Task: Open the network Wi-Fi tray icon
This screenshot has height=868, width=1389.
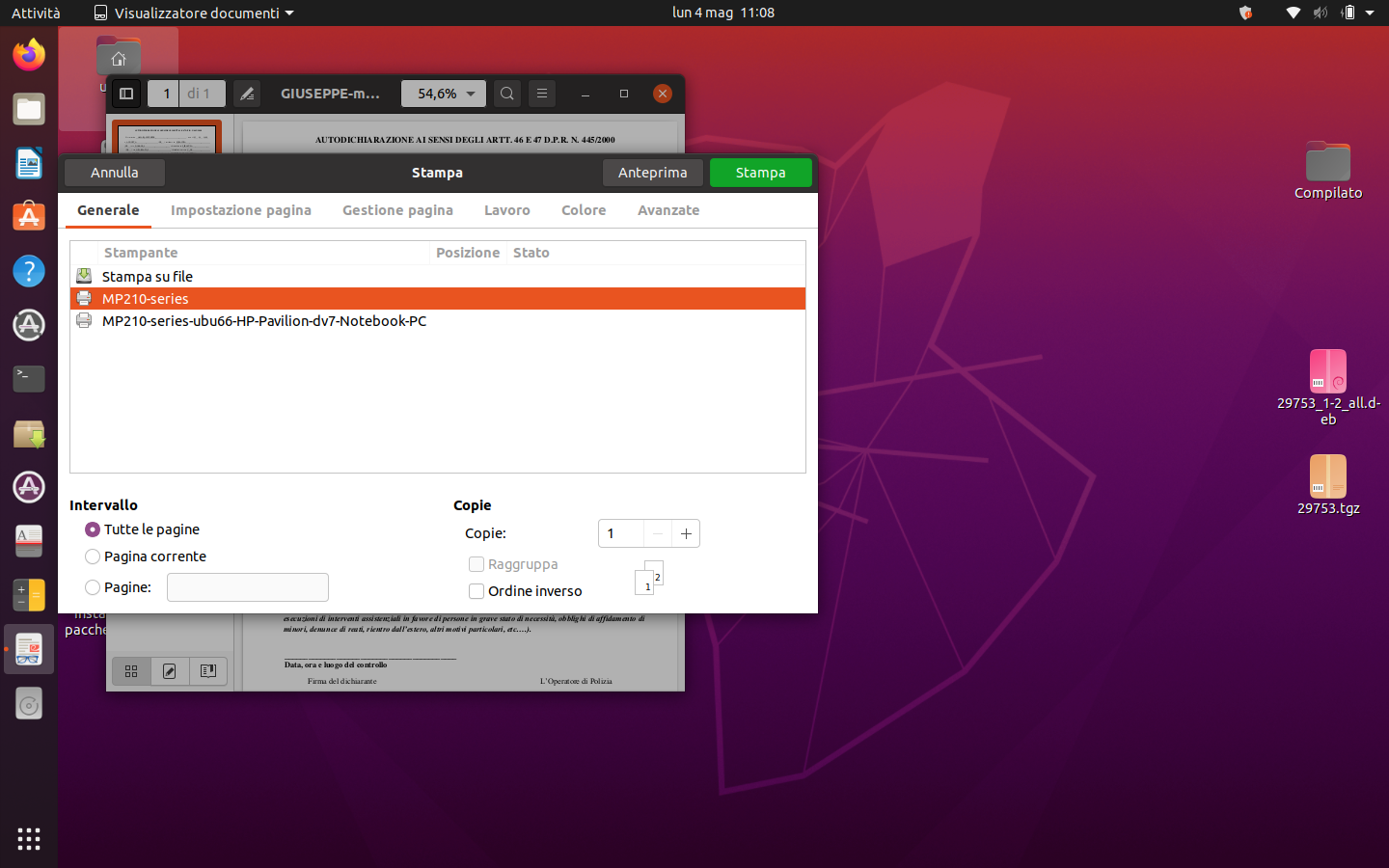Action: coord(1294,13)
